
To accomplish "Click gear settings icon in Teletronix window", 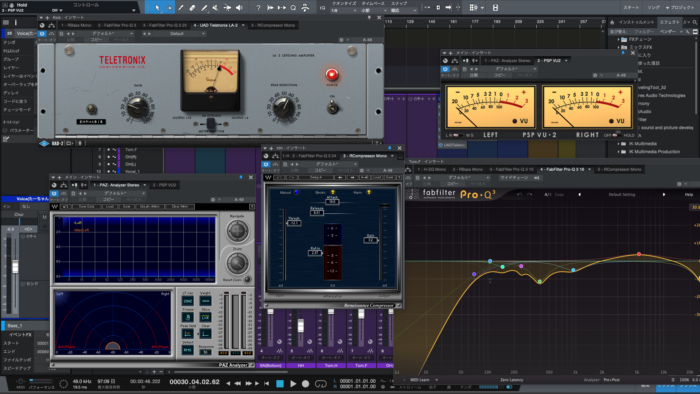I will coord(341,40).
